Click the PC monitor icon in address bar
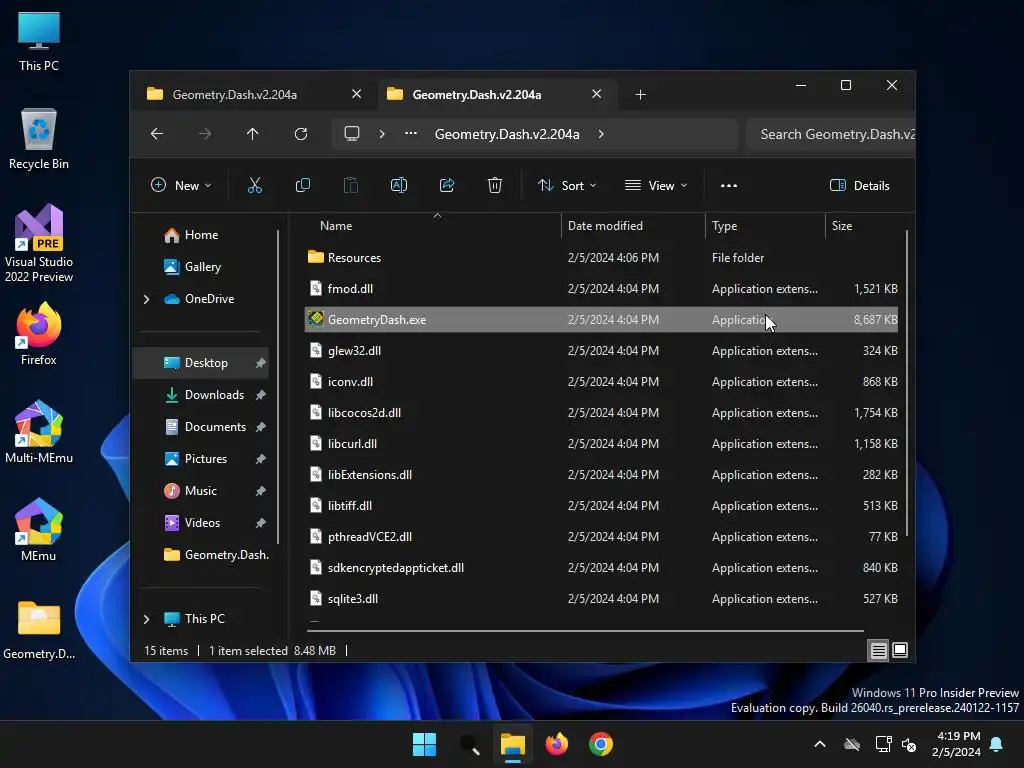 pos(352,133)
